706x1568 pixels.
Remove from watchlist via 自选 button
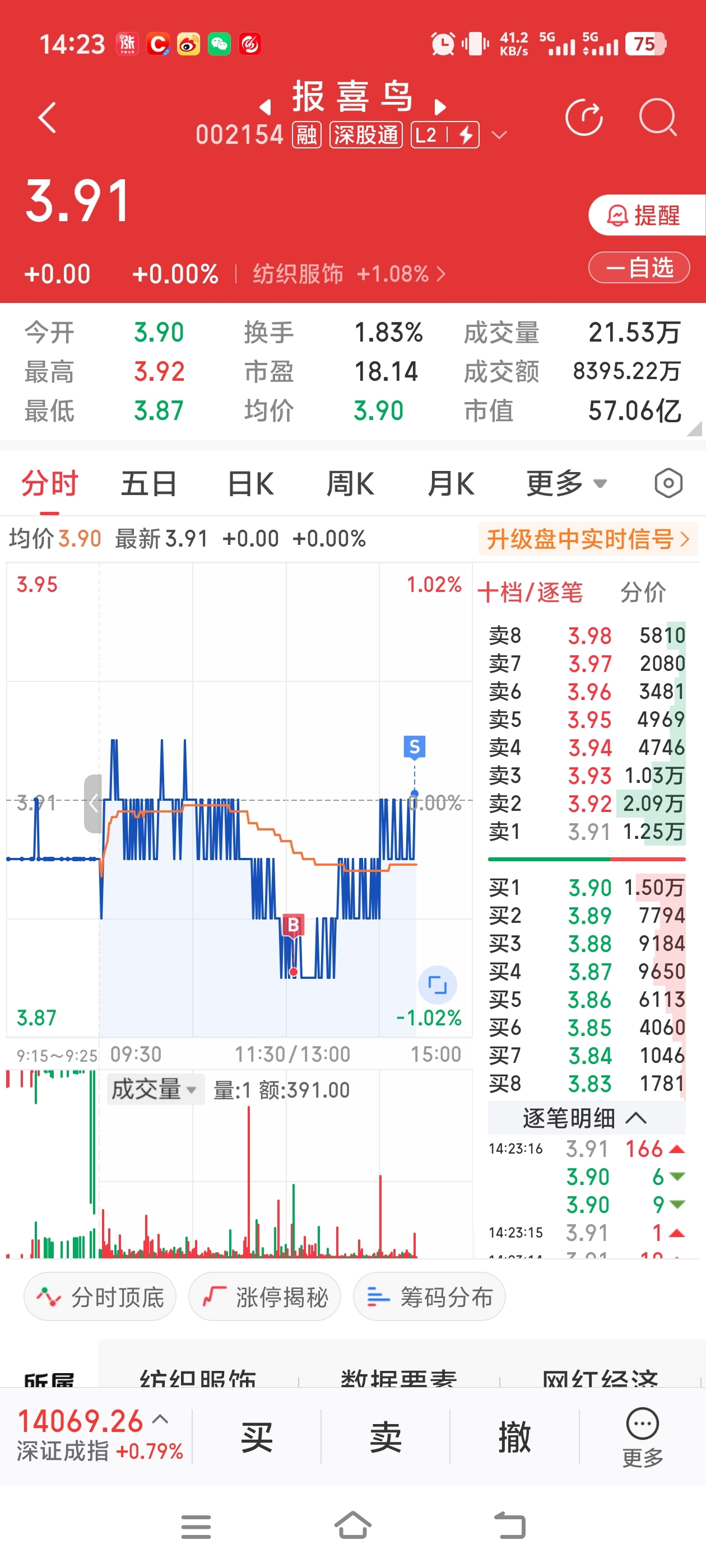639,267
